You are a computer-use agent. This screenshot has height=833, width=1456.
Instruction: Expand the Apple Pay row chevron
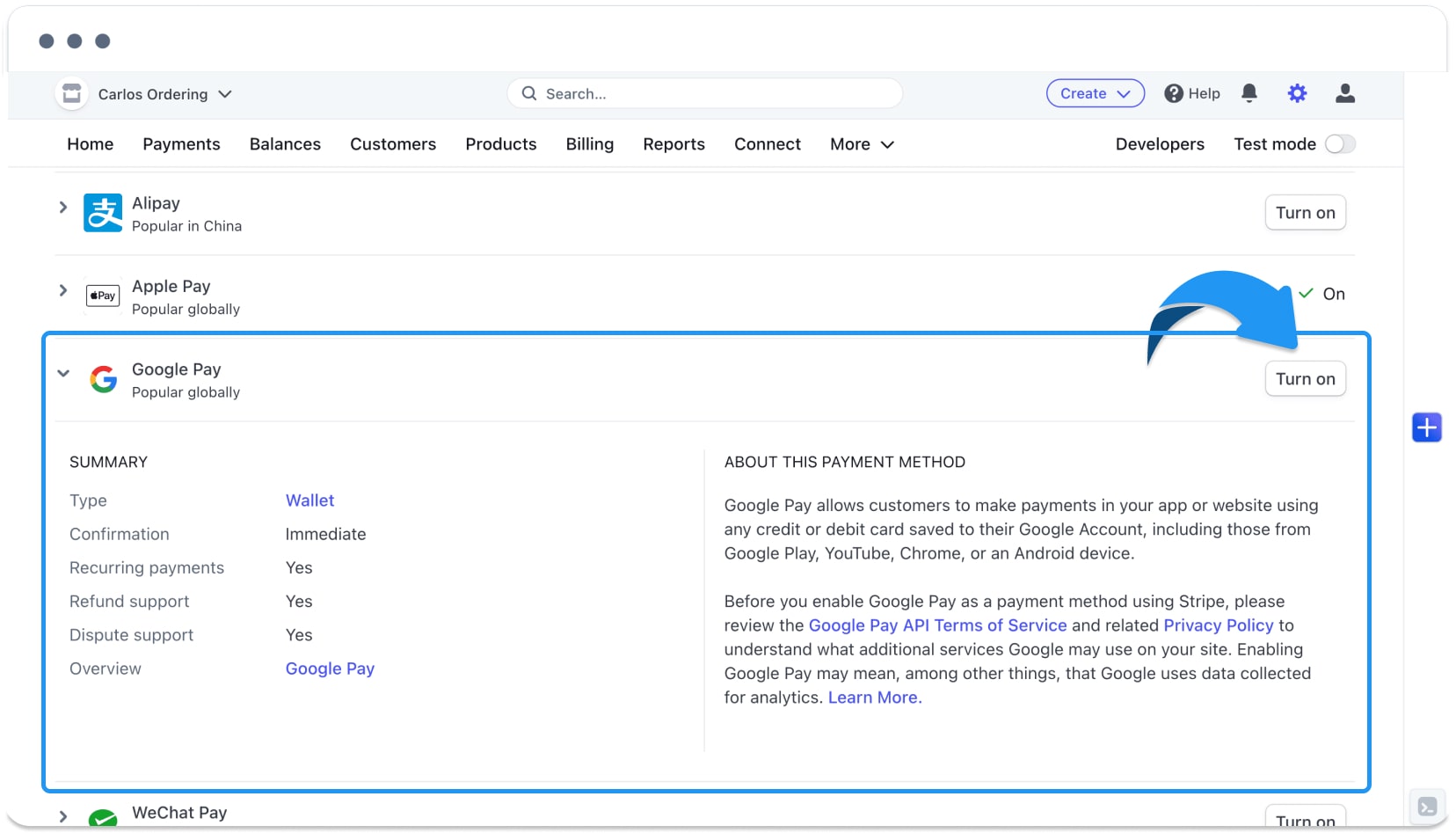click(x=63, y=290)
